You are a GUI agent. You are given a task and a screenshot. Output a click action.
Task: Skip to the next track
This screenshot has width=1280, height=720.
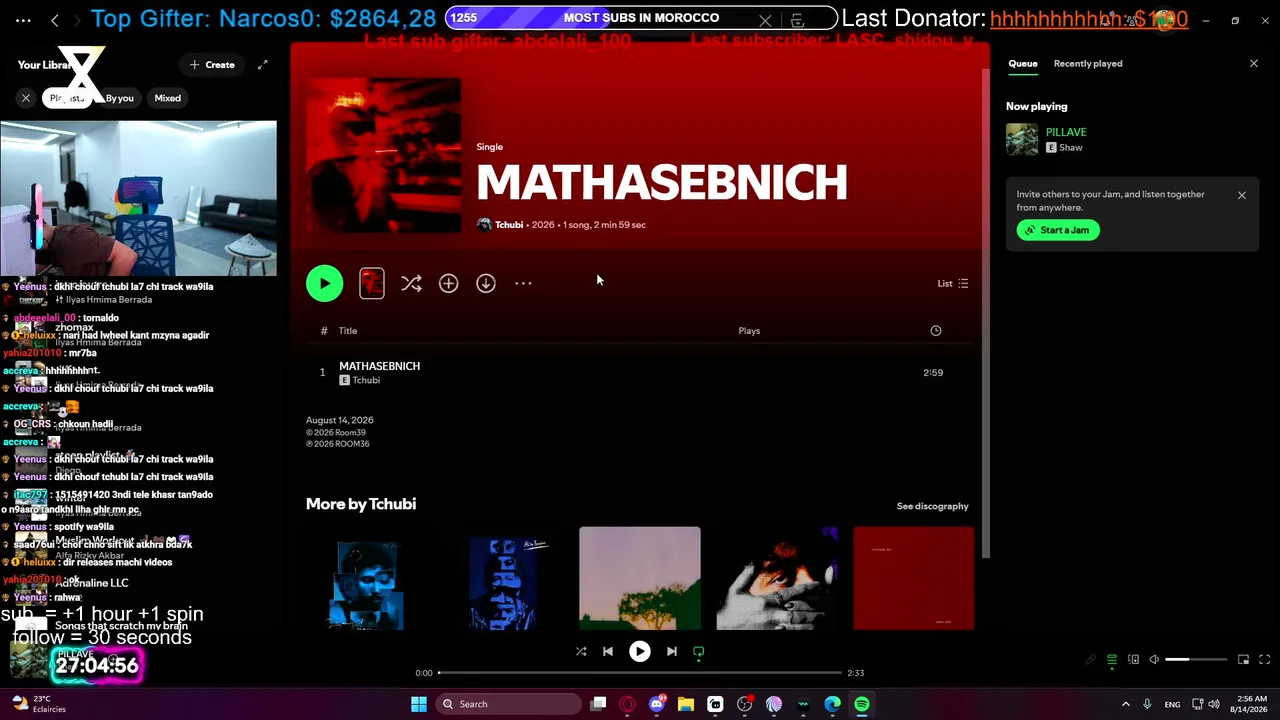click(672, 651)
